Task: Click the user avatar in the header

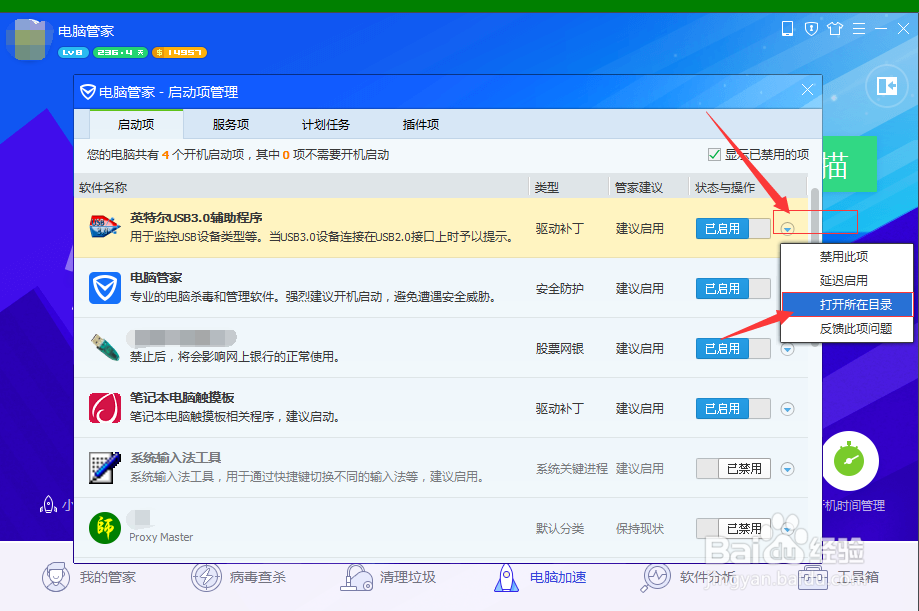Action: point(27,39)
